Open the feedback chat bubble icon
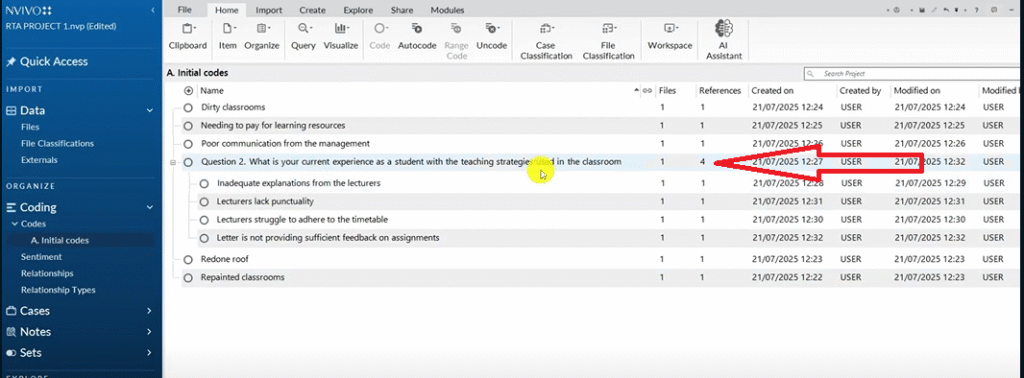Screen dimensions: 1024x378 (994, 10)
